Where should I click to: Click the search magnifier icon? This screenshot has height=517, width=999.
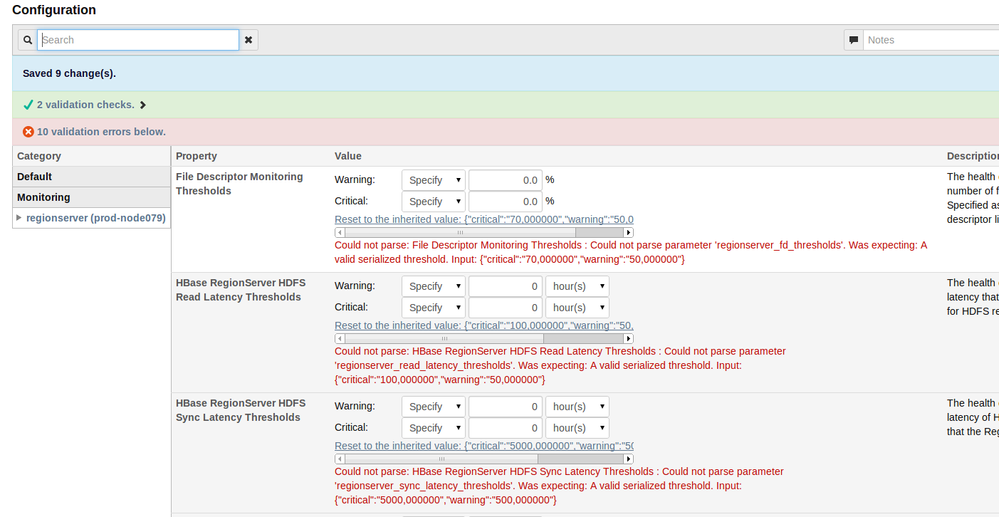point(28,40)
